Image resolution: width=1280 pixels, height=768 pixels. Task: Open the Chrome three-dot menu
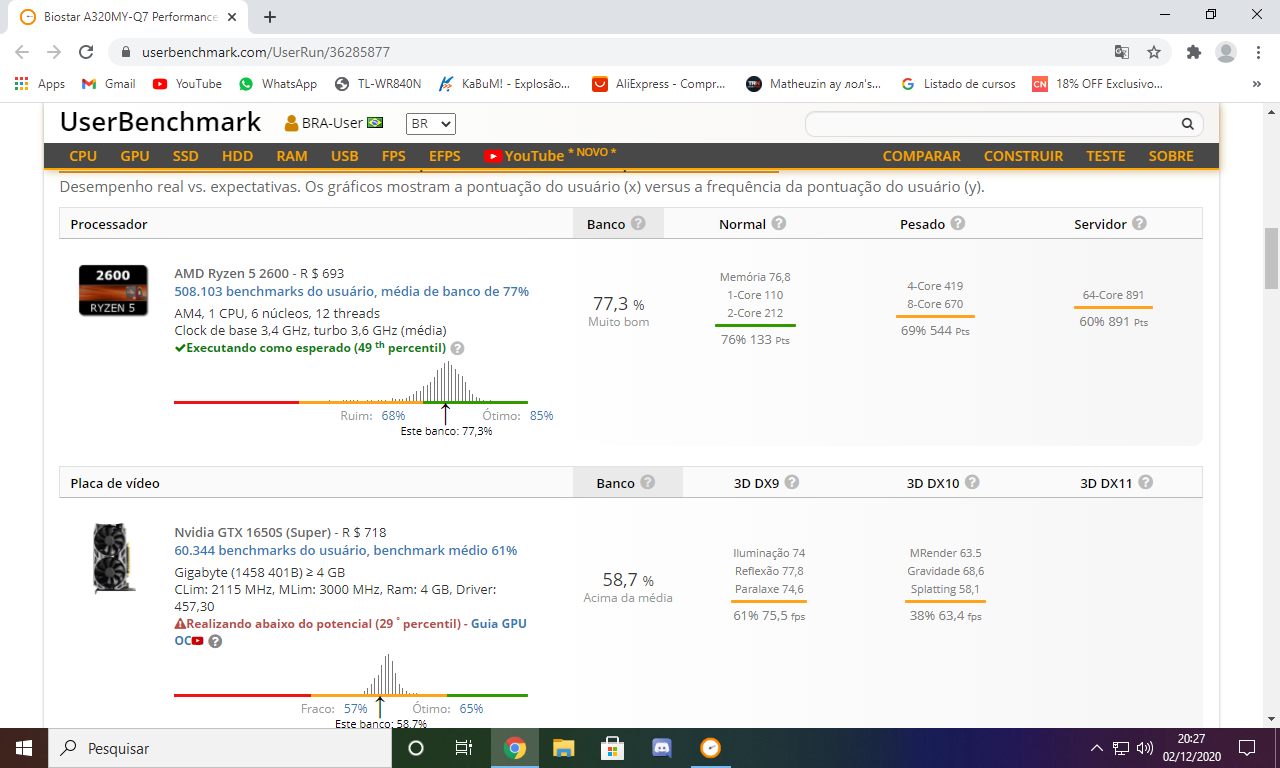click(x=1257, y=52)
